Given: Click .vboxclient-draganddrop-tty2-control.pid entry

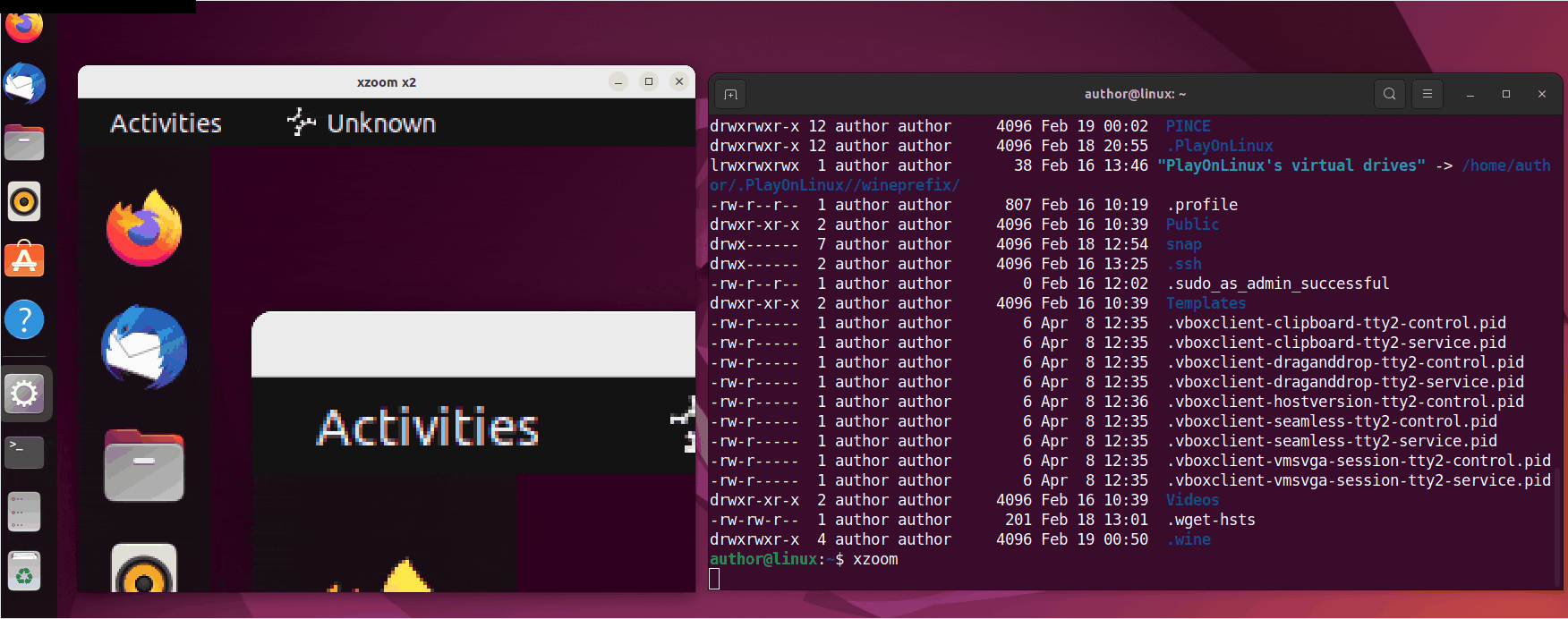Looking at the screenshot, I should click(1345, 362).
